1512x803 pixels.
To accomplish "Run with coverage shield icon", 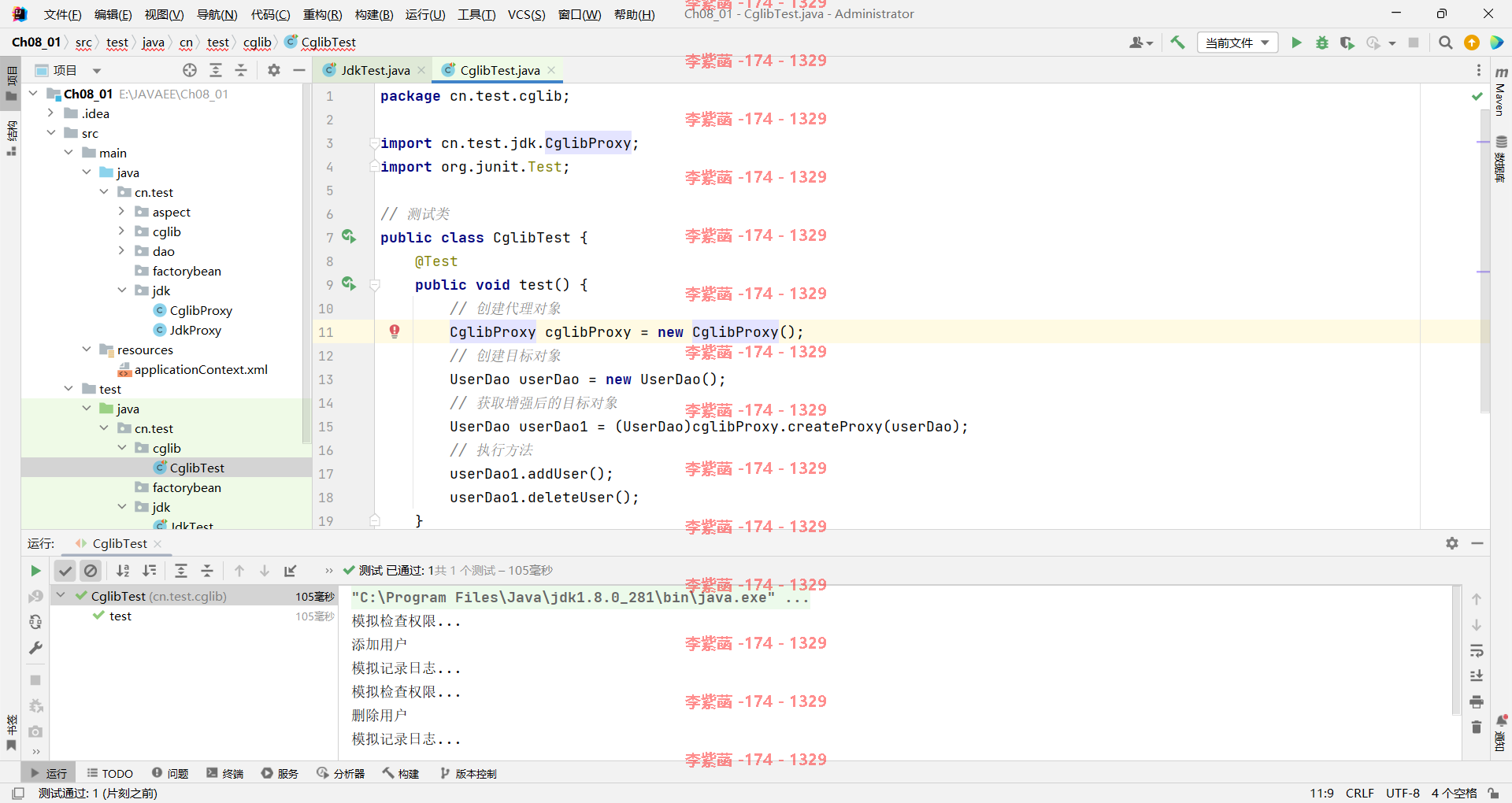I will point(1347,43).
